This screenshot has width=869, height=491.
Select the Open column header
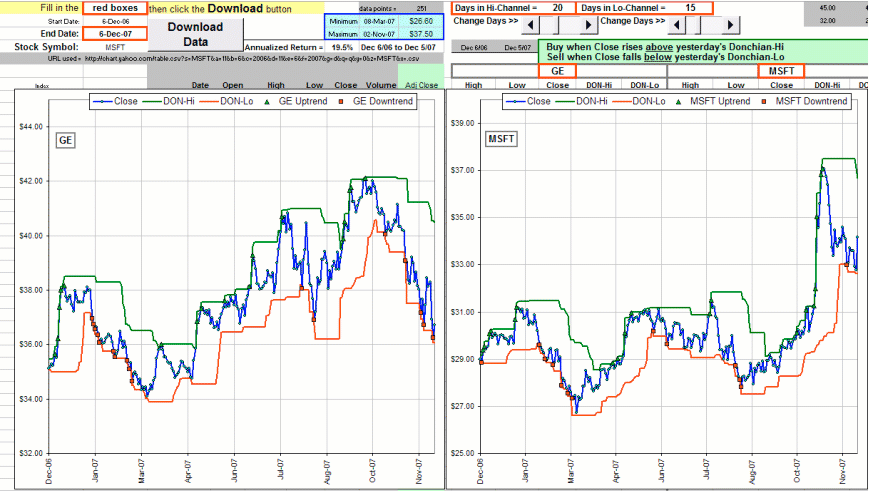pyautogui.click(x=233, y=85)
